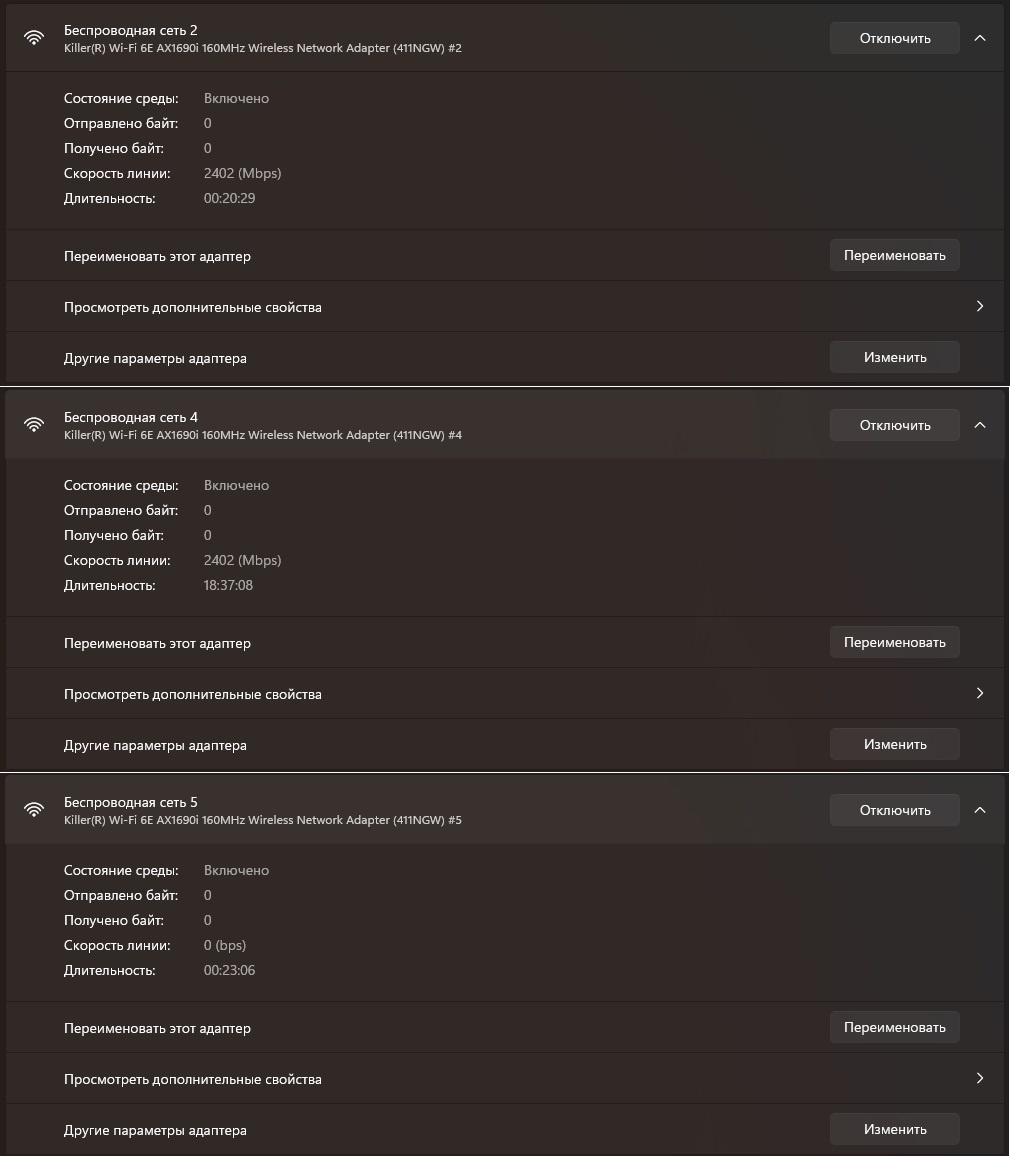Viewport: 1010px width, 1159px height.
Task: Collapse the Беспроводная сеть 5 section chevron
Action: coord(980,810)
